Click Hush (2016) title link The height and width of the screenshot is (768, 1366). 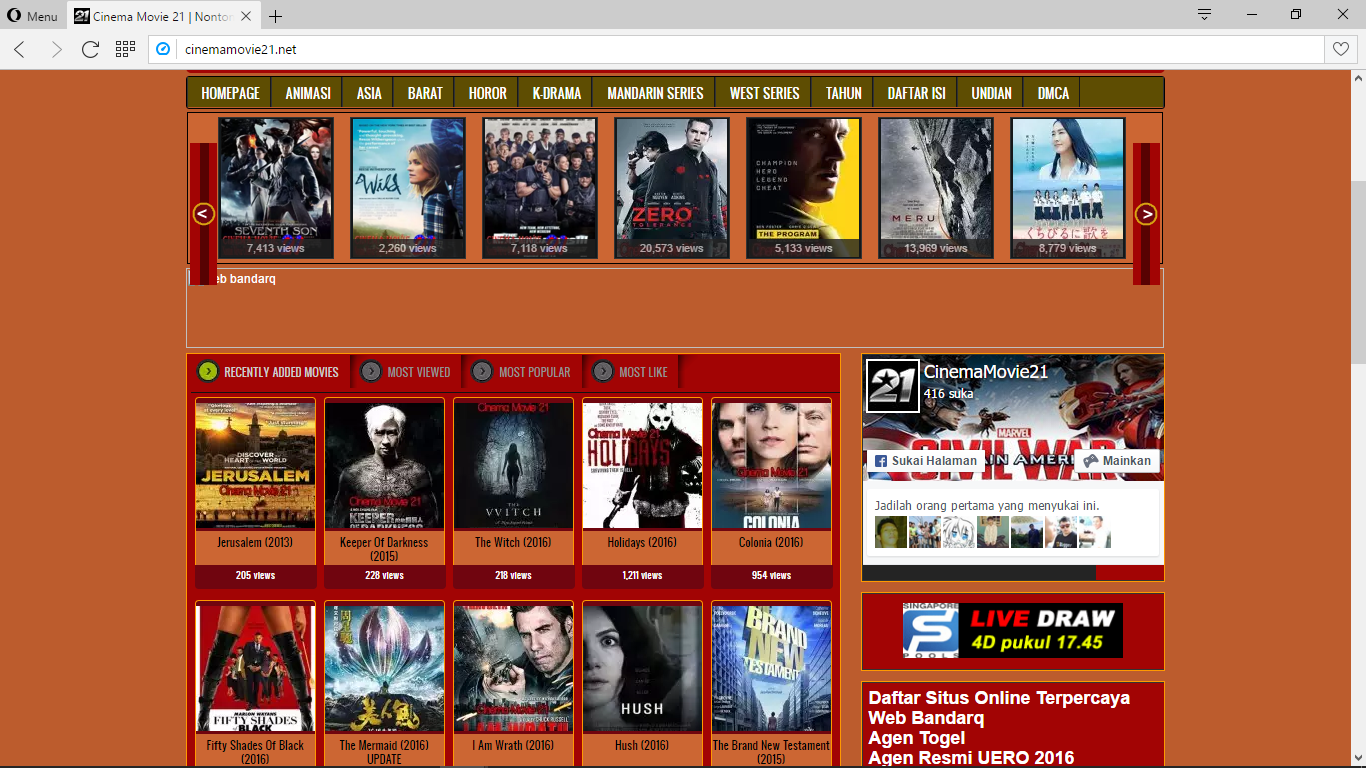pyautogui.click(x=642, y=745)
